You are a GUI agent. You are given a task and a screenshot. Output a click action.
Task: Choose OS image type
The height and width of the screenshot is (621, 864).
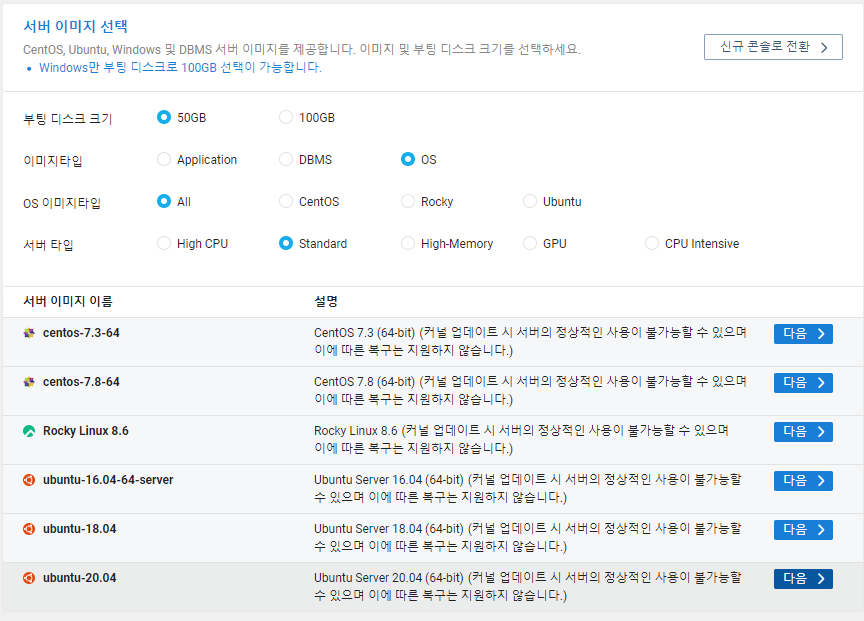click(x=408, y=159)
